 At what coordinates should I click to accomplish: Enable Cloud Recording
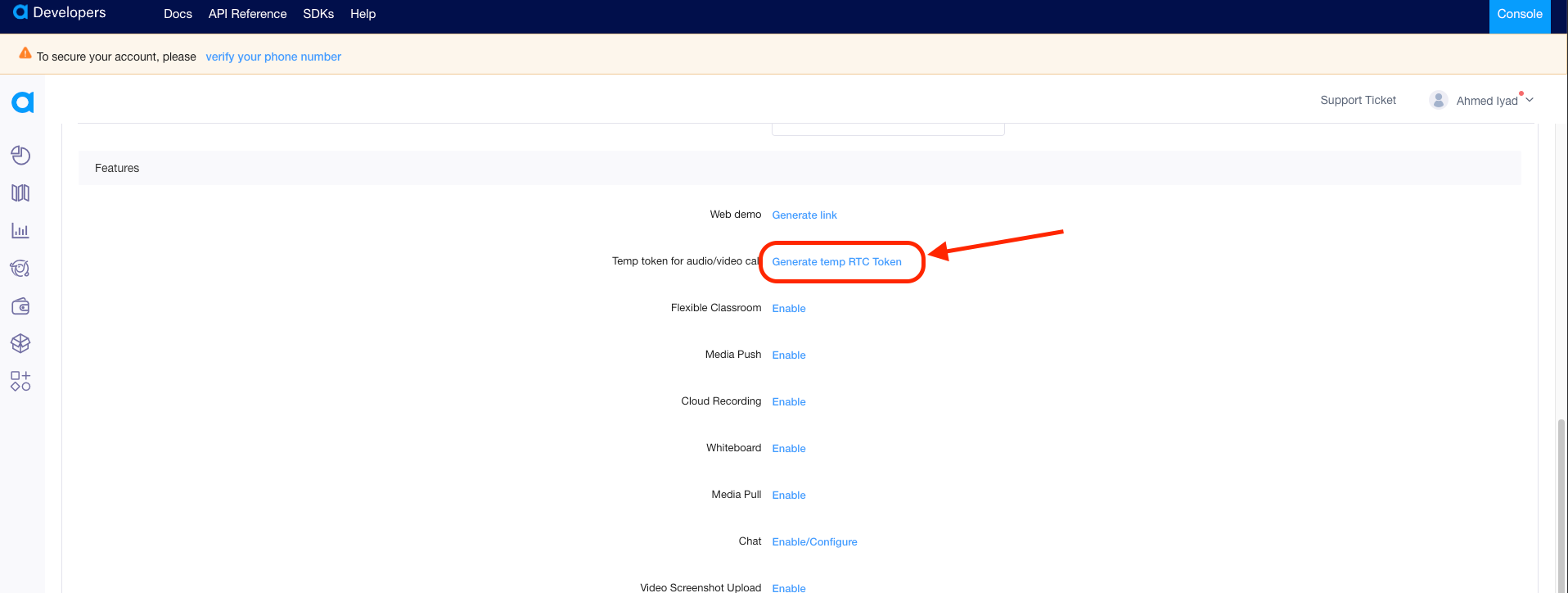[x=789, y=401]
